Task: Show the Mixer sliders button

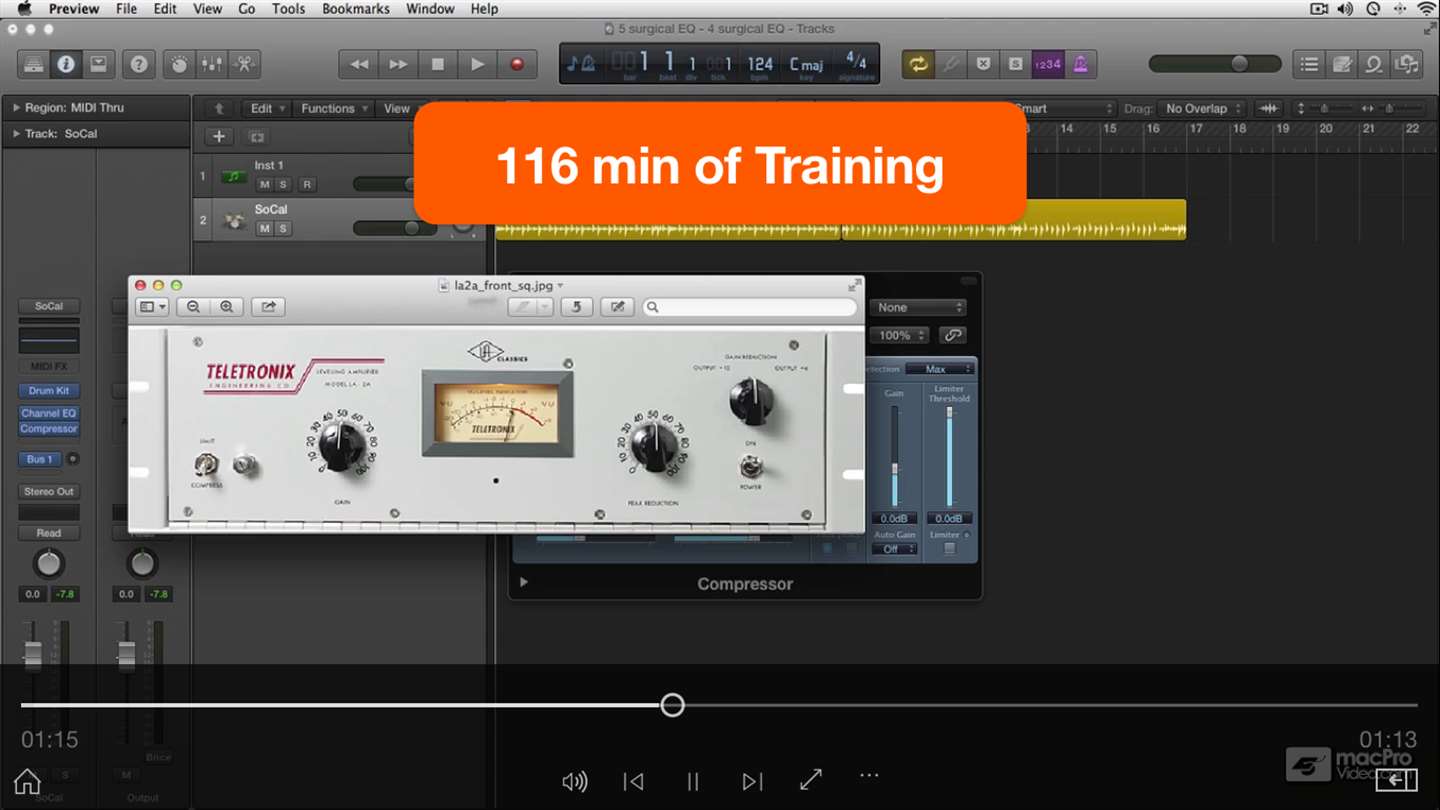Action: pyautogui.click(x=212, y=64)
